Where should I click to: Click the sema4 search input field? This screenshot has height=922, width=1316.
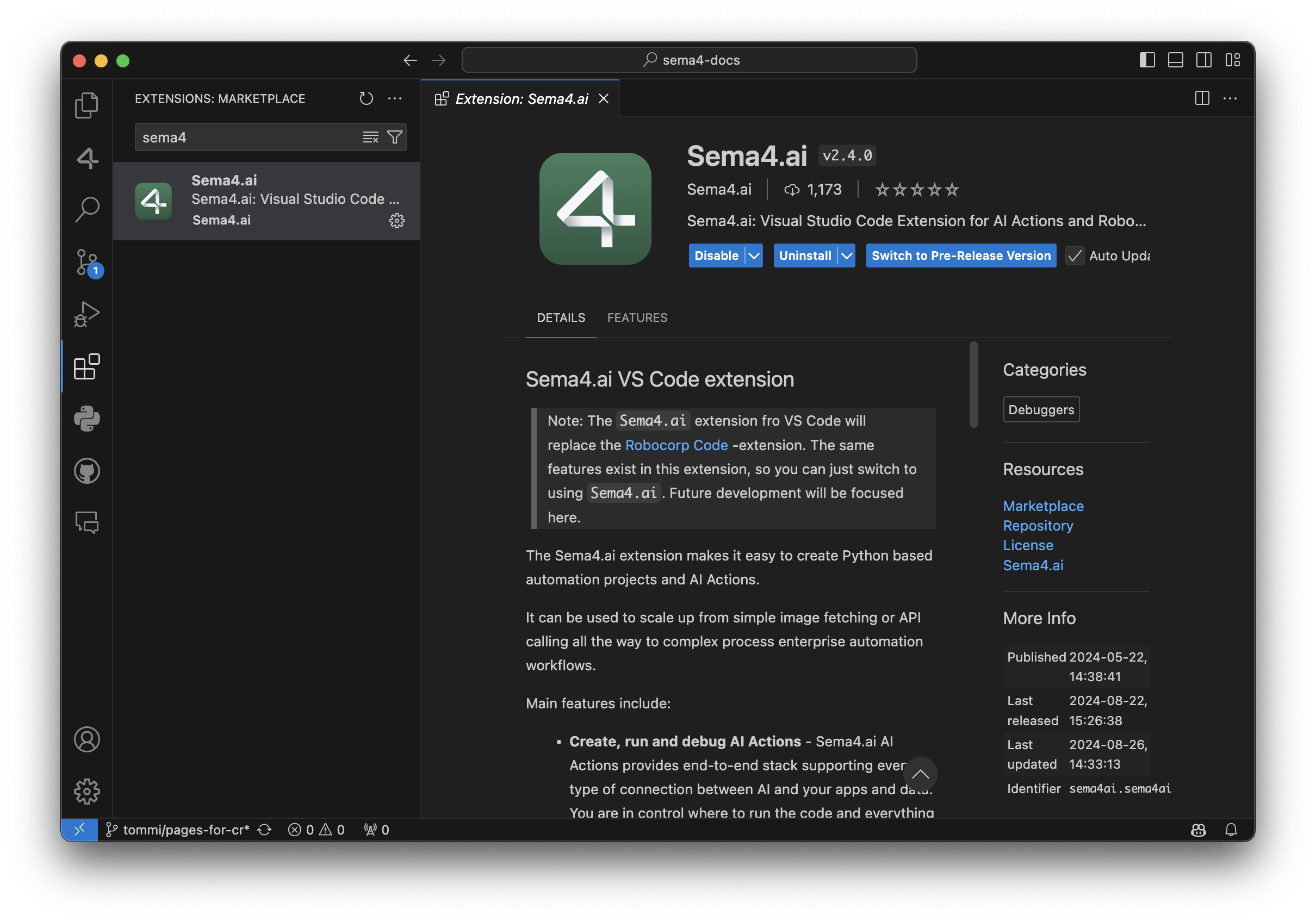246,137
